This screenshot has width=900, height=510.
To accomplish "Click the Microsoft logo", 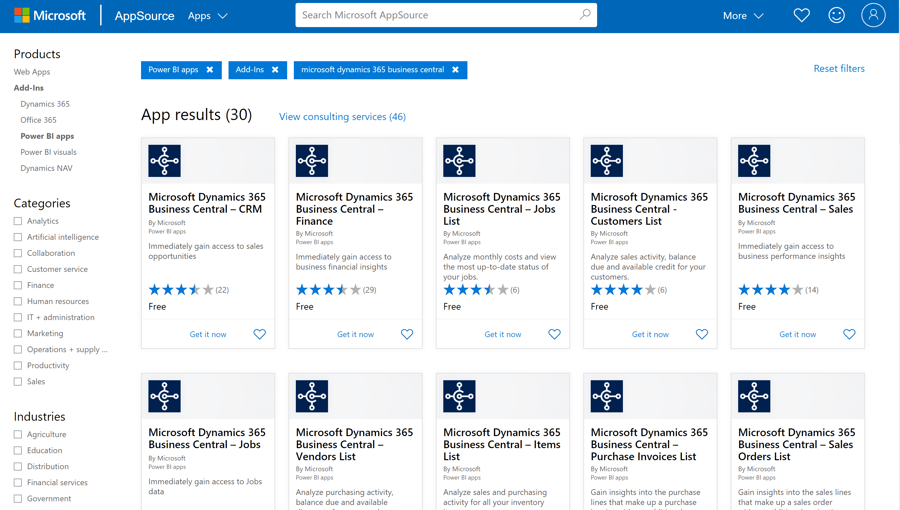I will pyautogui.click(x=50, y=15).
